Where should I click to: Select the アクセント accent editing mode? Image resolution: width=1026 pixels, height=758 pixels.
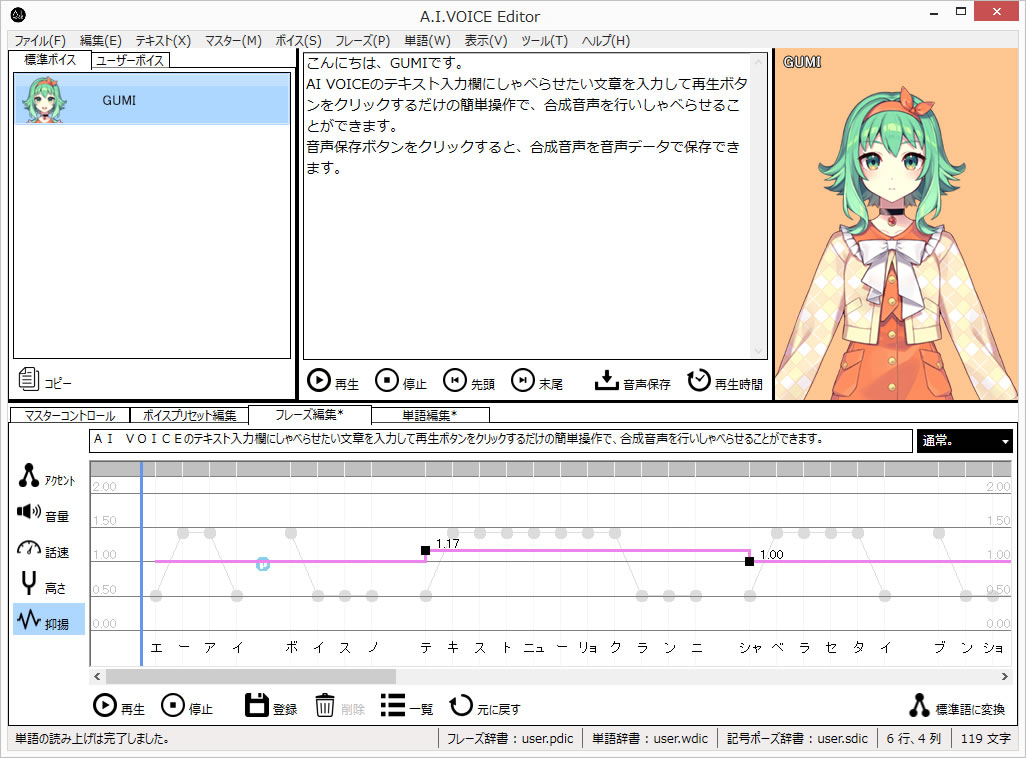(x=47, y=477)
